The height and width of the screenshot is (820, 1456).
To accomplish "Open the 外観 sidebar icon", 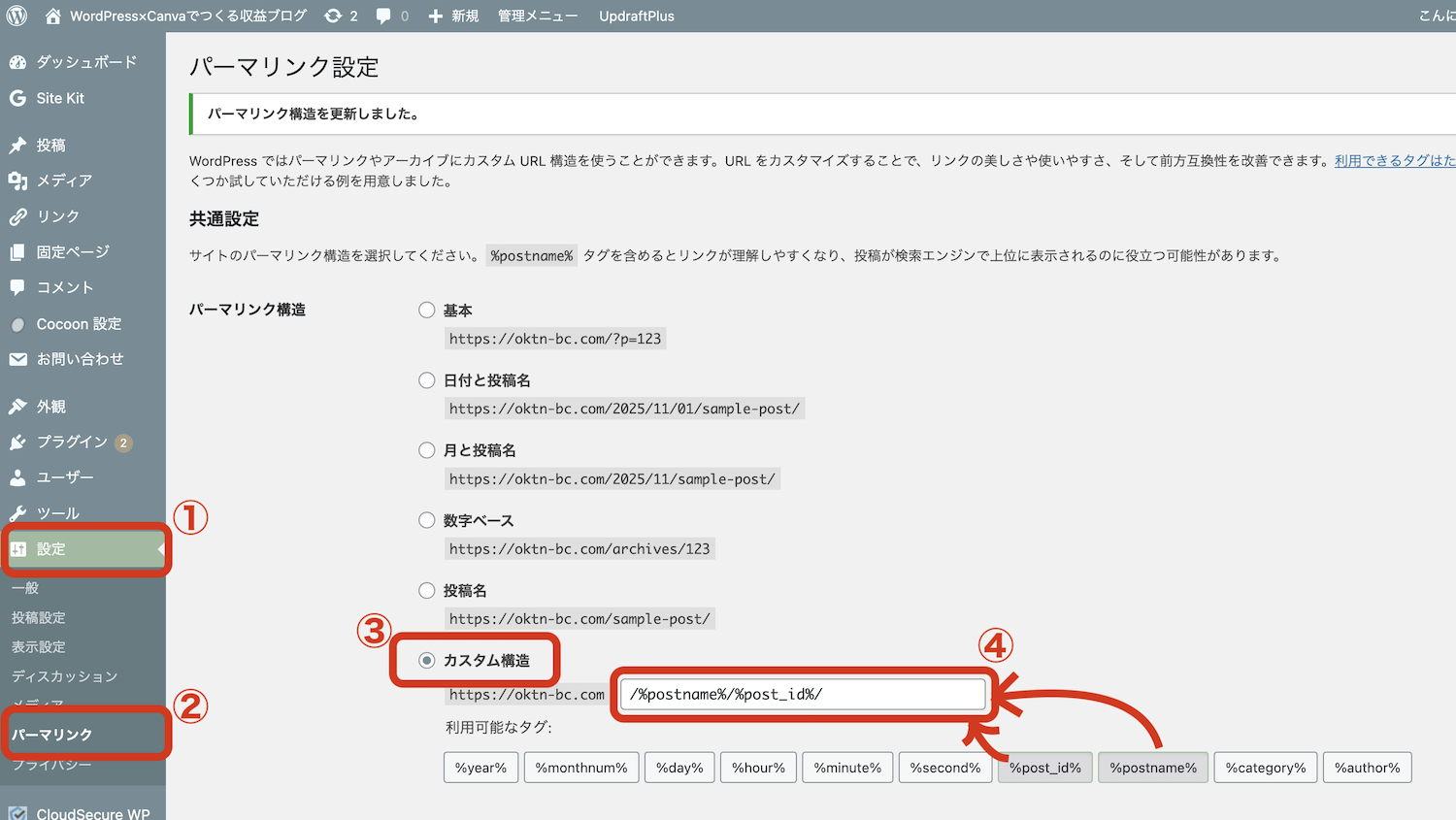I will point(17,406).
